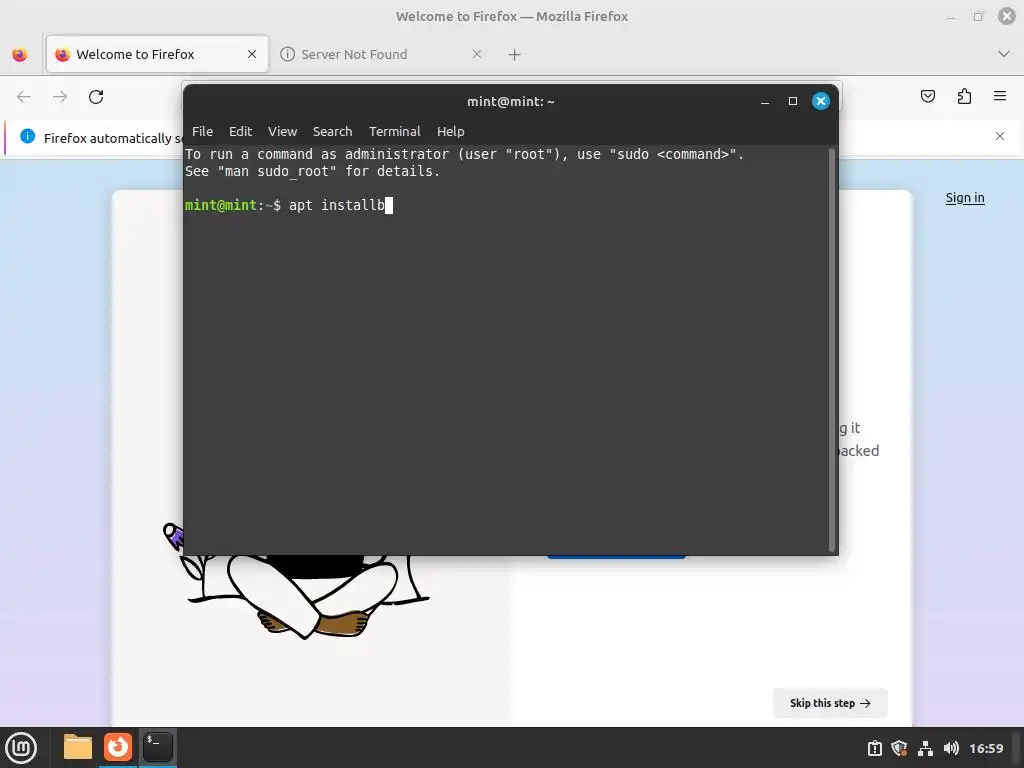Reload the current Firefox page
1024x768 pixels.
click(96, 97)
